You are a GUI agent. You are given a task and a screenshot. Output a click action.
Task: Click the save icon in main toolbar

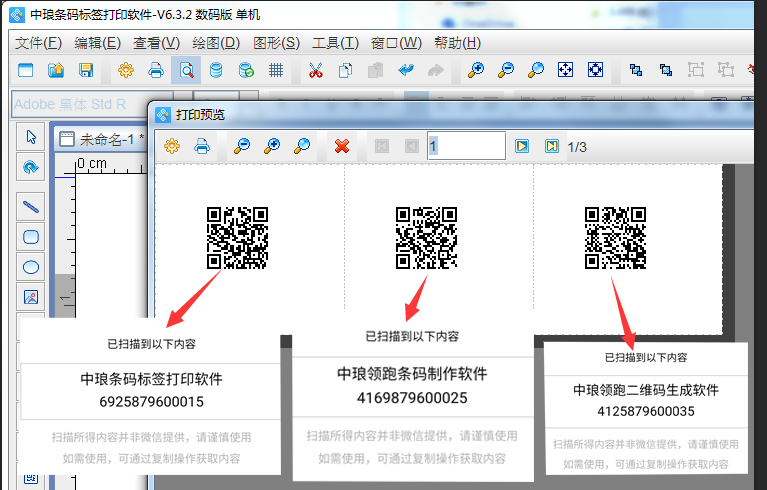86,70
